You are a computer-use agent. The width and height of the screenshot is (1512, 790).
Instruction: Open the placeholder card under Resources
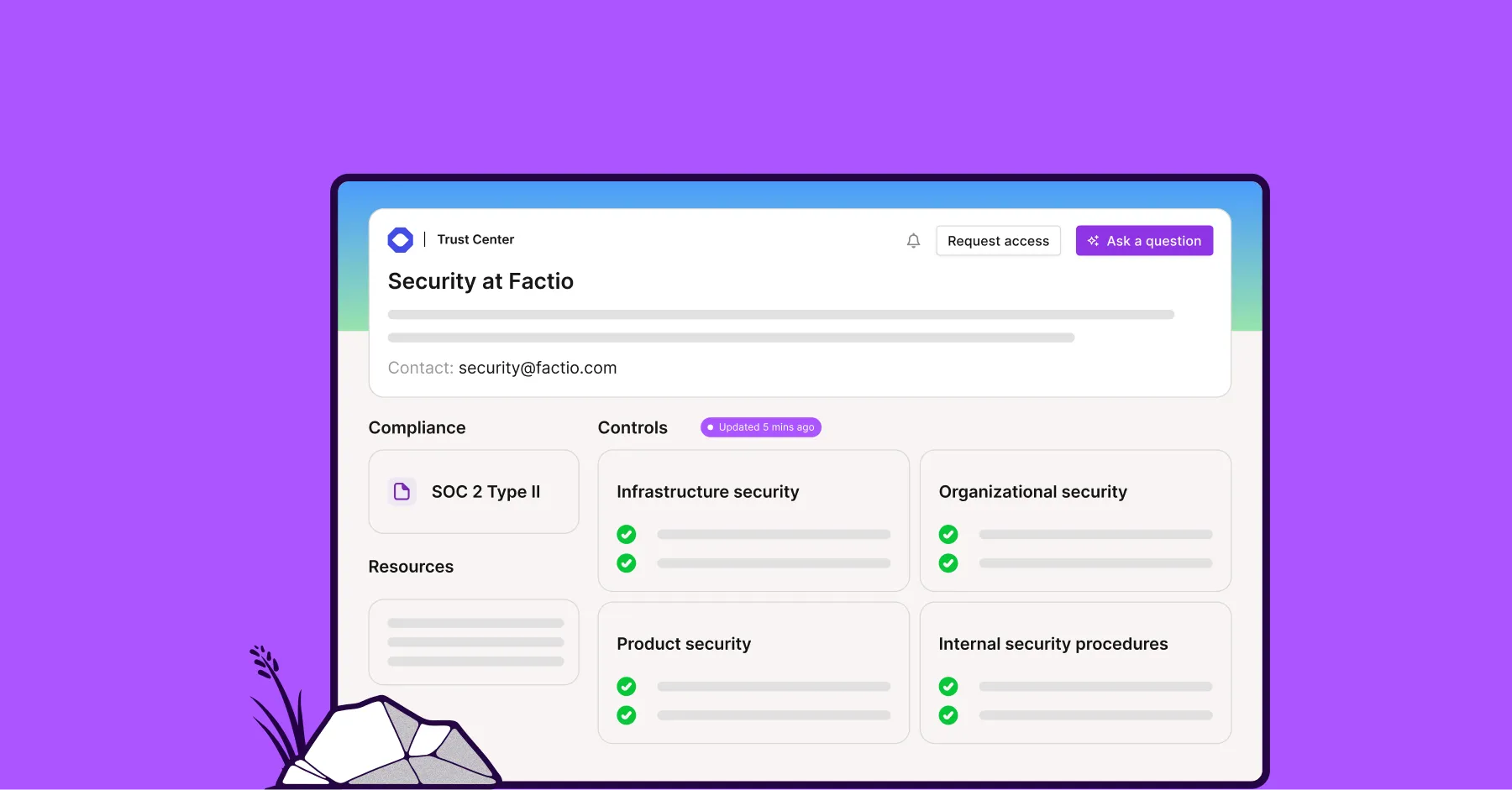pos(474,642)
